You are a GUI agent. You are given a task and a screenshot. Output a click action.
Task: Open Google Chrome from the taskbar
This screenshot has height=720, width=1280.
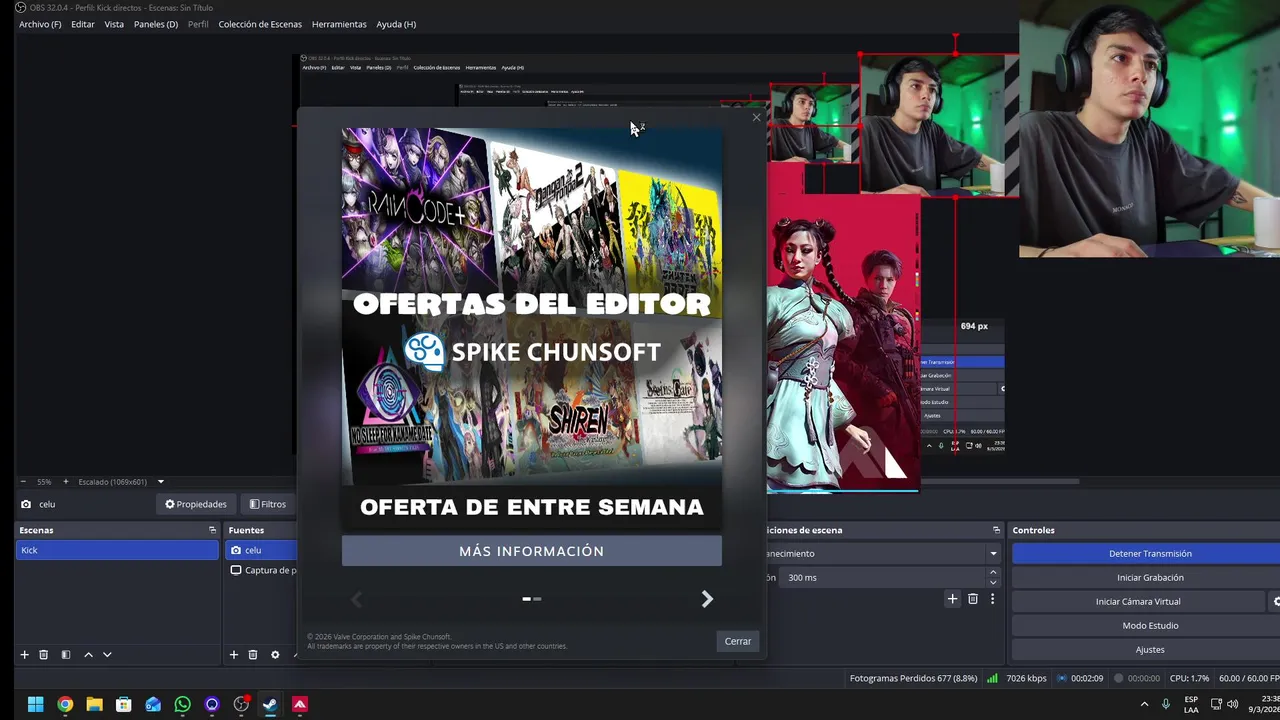[65, 704]
